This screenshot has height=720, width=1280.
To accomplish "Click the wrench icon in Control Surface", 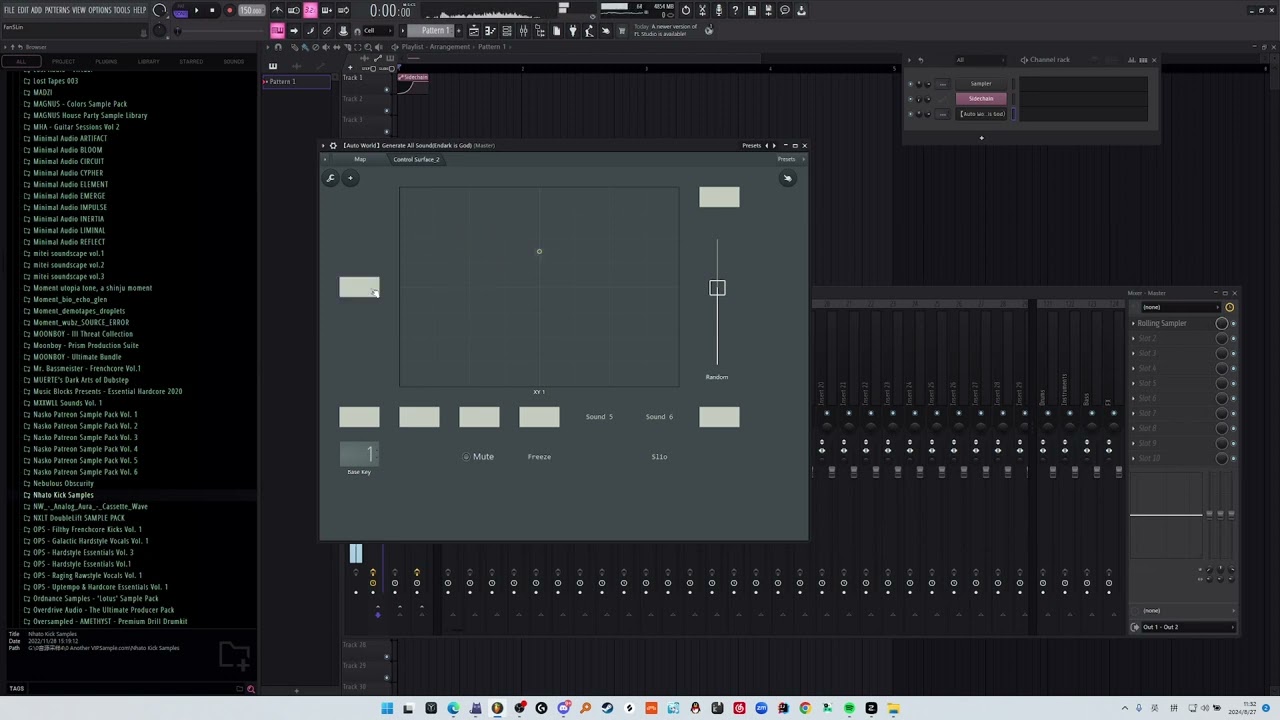I will pos(330,178).
